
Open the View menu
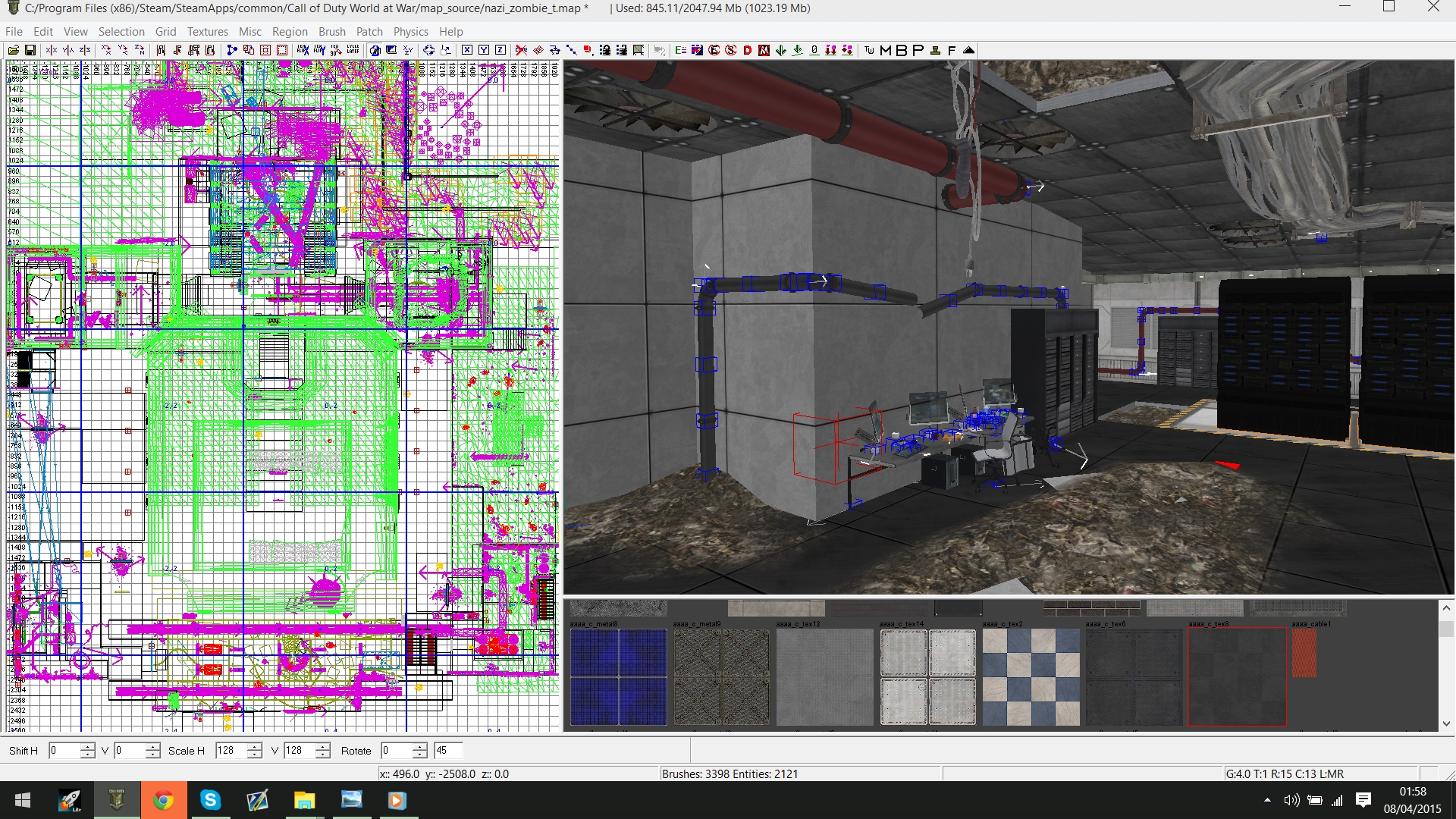(x=76, y=31)
